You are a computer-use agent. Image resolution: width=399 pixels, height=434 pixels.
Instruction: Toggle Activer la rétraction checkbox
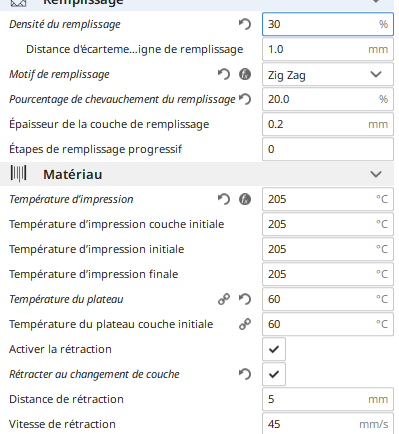pos(274,349)
